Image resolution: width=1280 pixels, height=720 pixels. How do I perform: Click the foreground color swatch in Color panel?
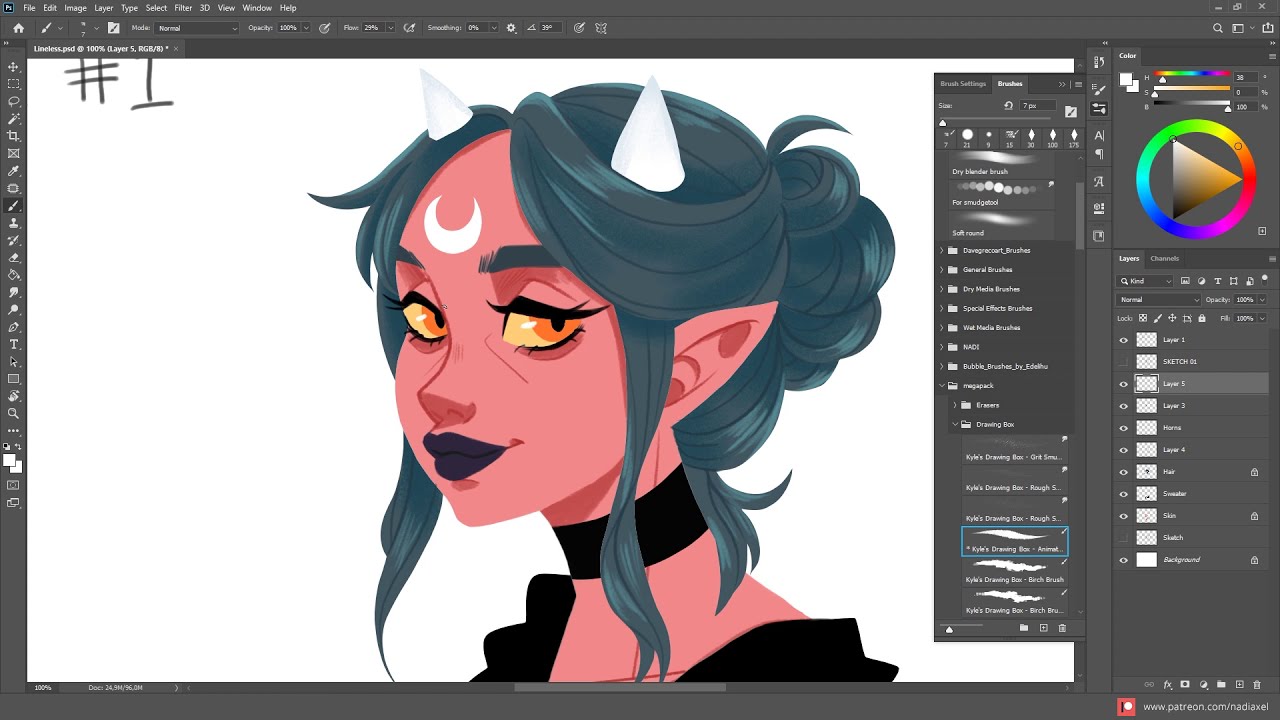point(1124,80)
